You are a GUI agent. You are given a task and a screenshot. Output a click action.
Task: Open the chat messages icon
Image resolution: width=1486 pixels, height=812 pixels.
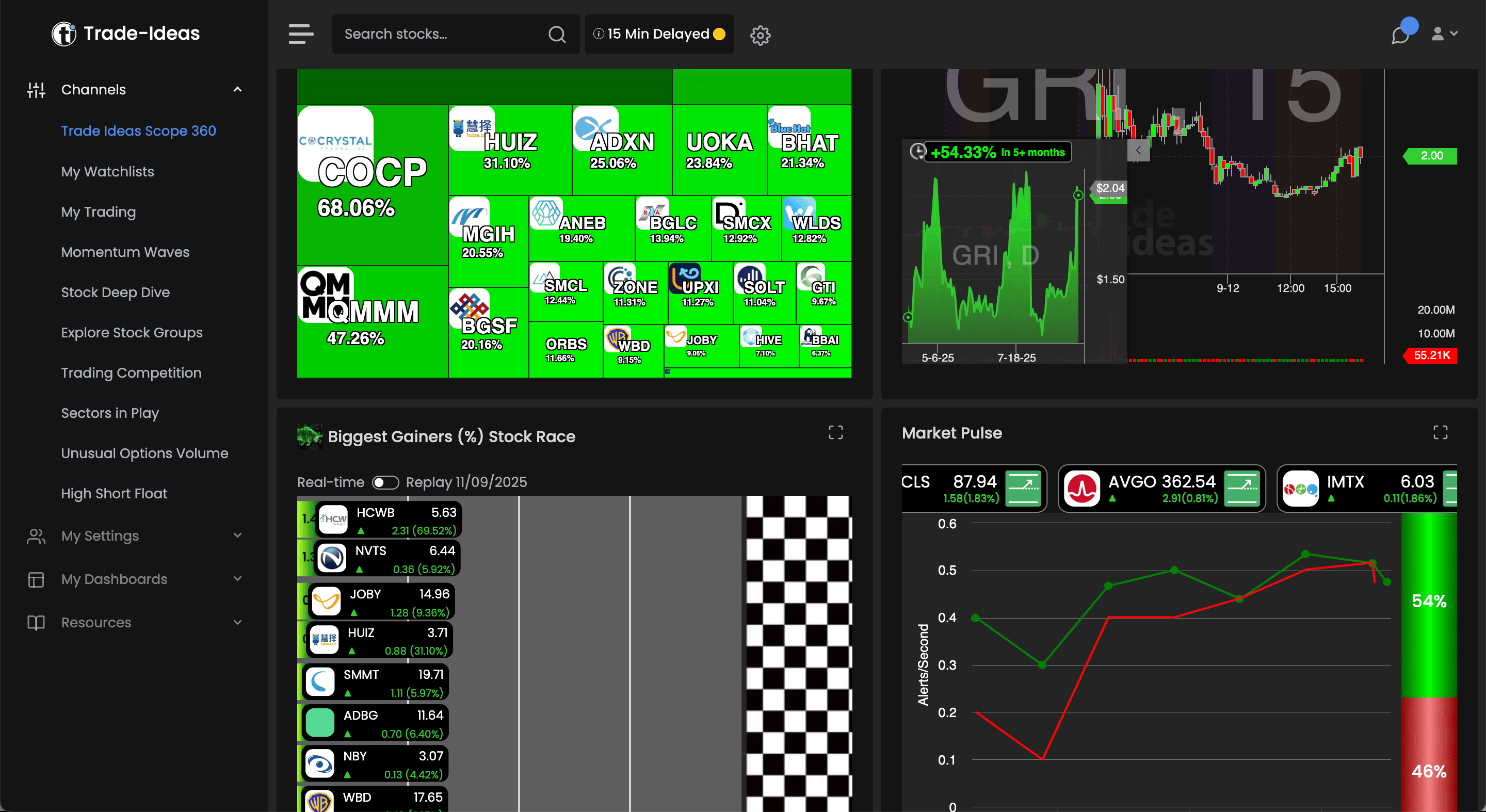pos(1400,35)
